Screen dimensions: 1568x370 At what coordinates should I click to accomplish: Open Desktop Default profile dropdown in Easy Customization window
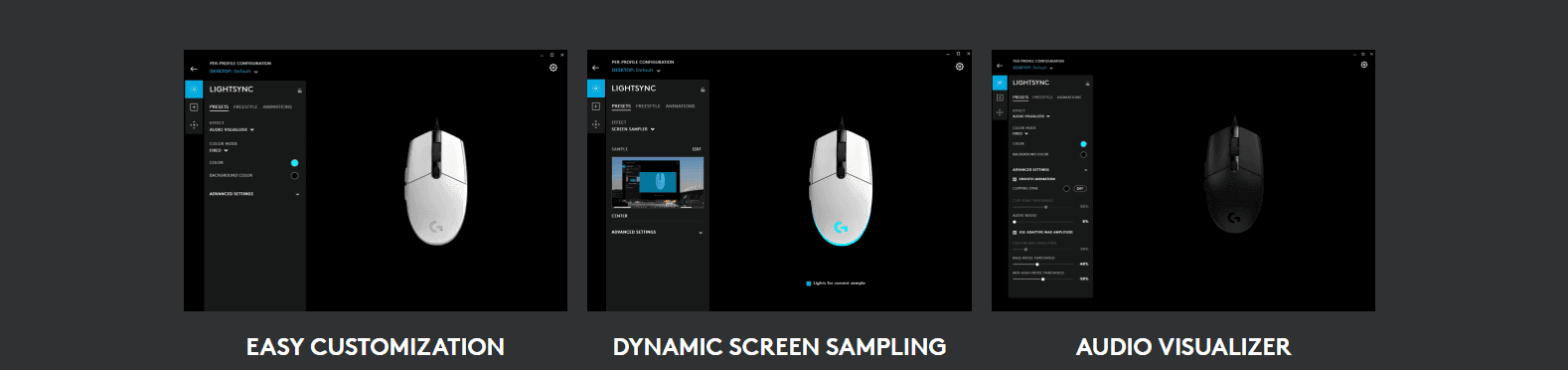click(x=234, y=72)
